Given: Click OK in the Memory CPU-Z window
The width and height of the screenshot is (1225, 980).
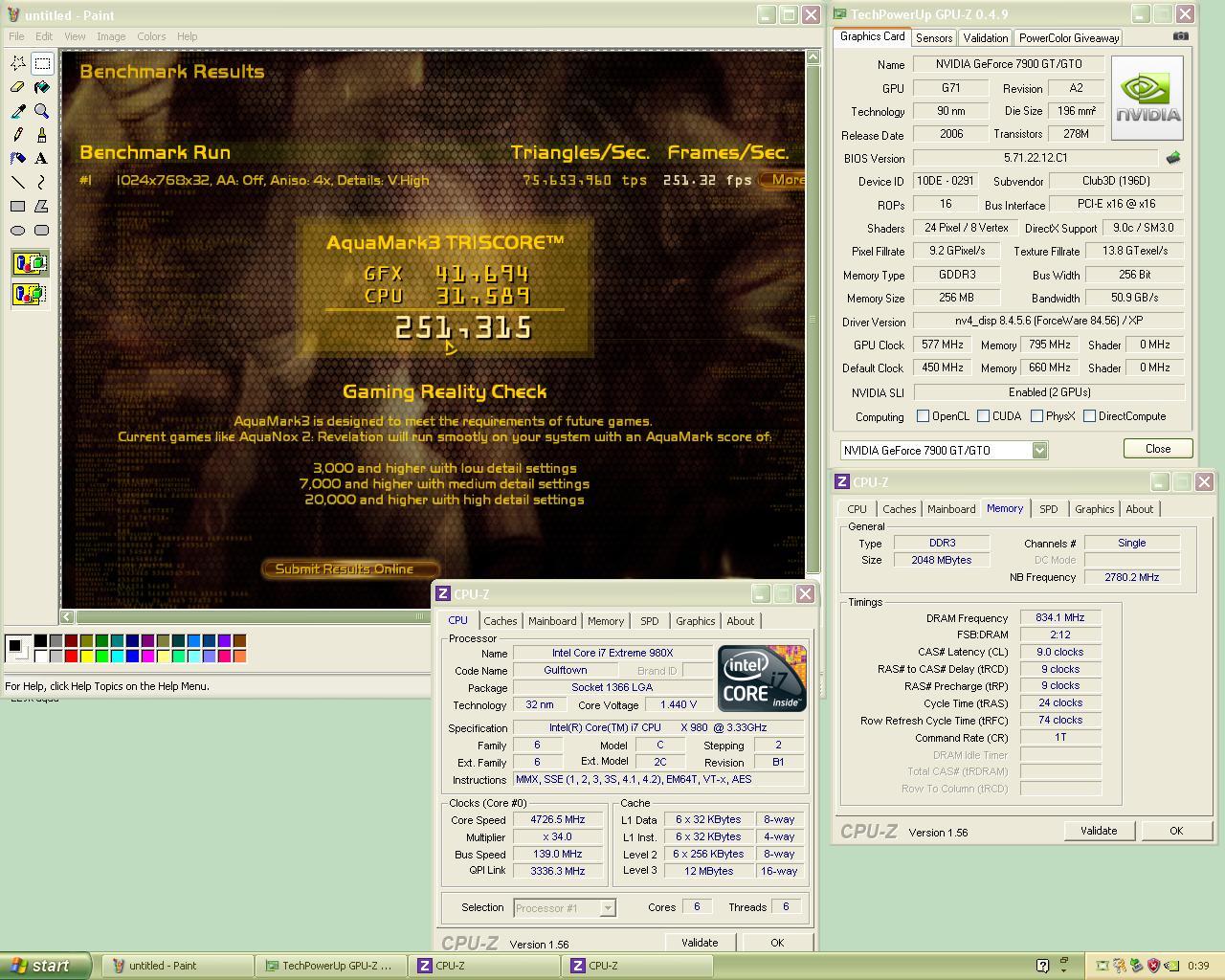Looking at the screenshot, I should pos(1176,831).
